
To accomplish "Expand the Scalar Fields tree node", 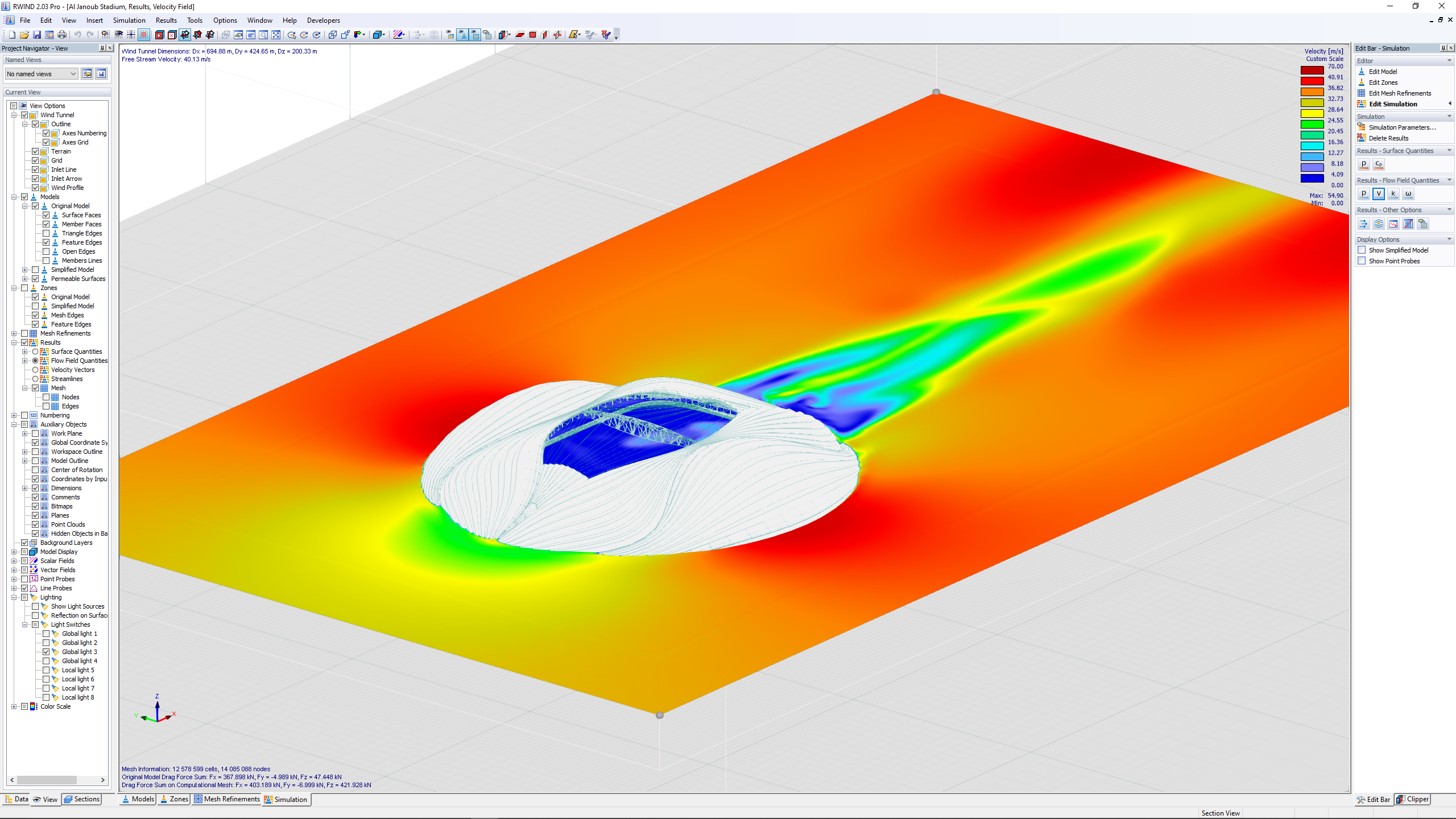I will point(14,561).
